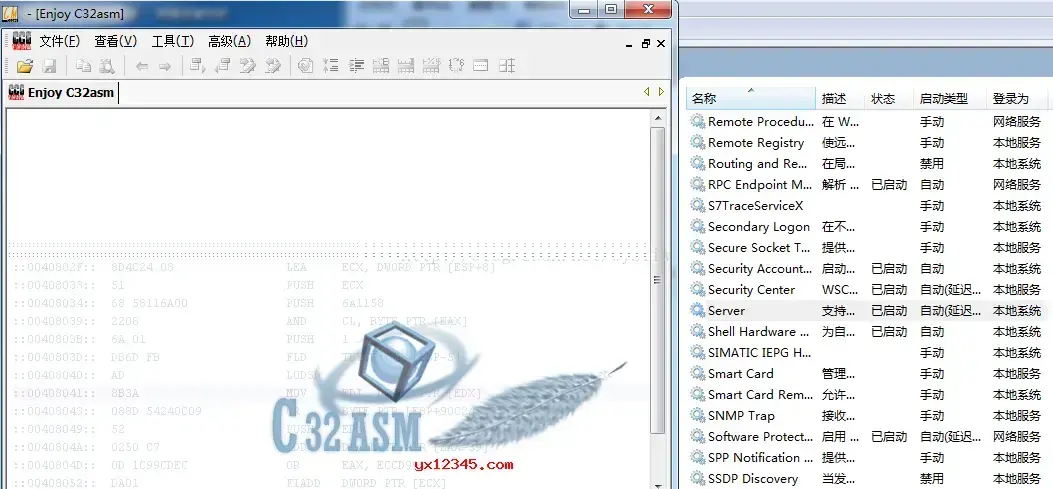Click the gear icon beside Secondary Logon
Image resolution: width=1053 pixels, height=489 pixels.
coord(698,226)
